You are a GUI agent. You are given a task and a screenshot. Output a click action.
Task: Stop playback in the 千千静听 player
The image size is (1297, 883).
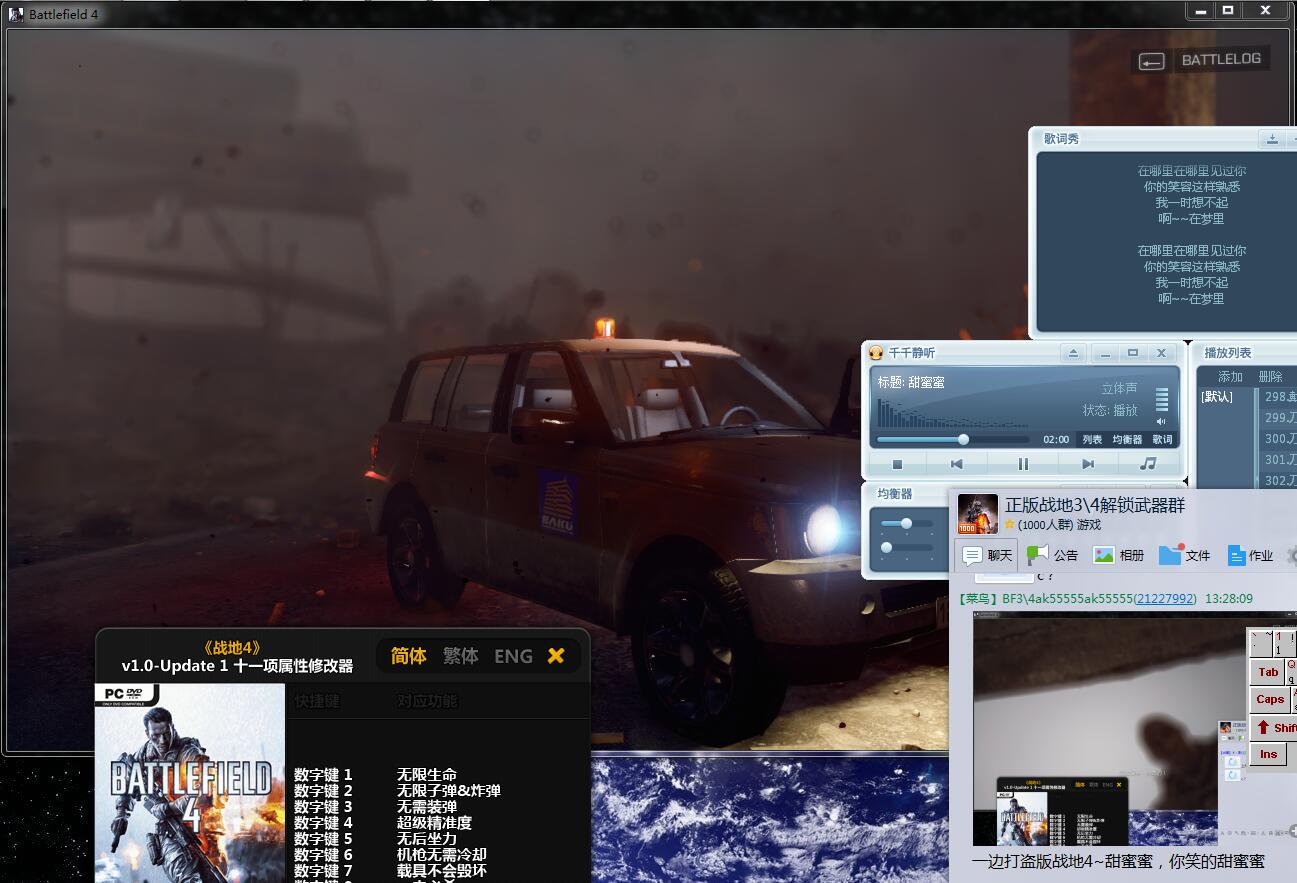[x=897, y=464]
